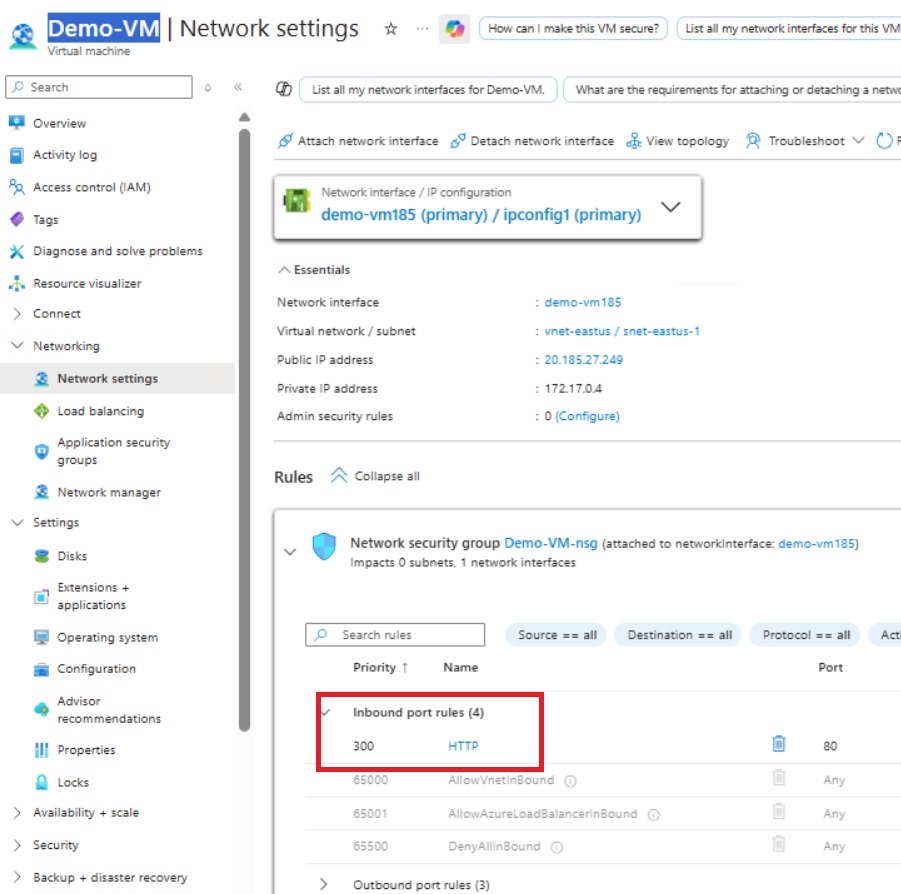Click Collapse all rules button
Viewport: 901px width, 894px height.
click(375, 476)
